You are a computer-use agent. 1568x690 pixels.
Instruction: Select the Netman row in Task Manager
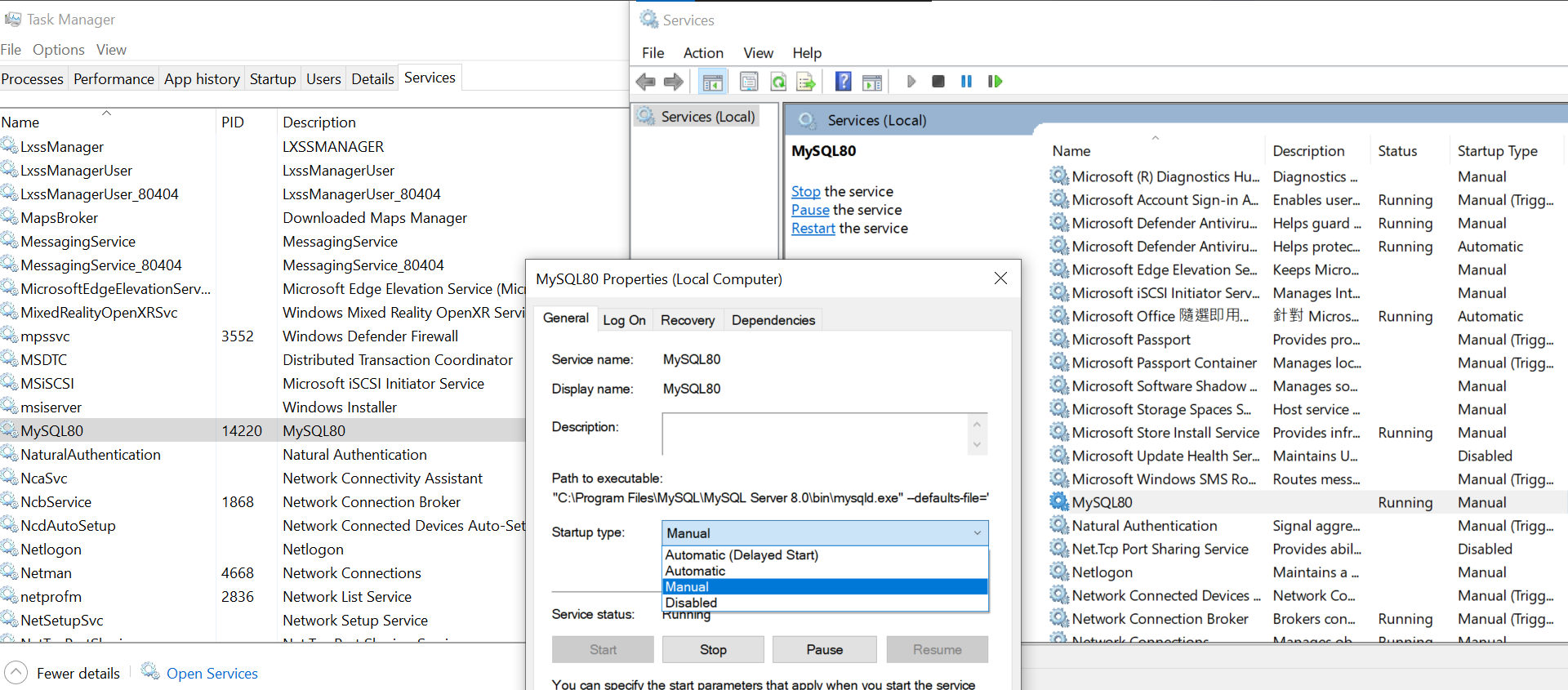coord(263,573)
